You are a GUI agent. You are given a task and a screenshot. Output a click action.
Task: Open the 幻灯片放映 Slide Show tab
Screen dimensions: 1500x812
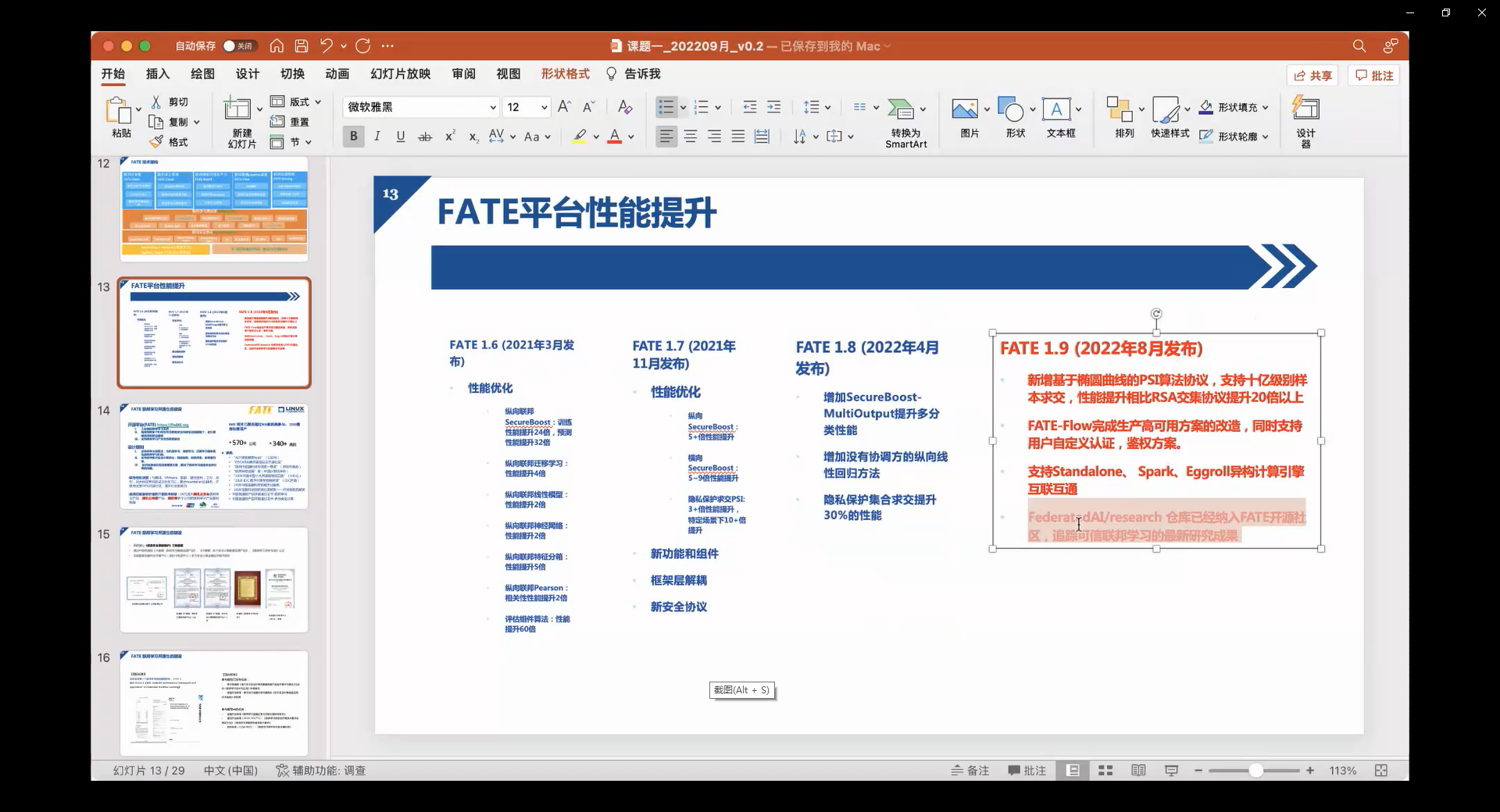point(401,73)
